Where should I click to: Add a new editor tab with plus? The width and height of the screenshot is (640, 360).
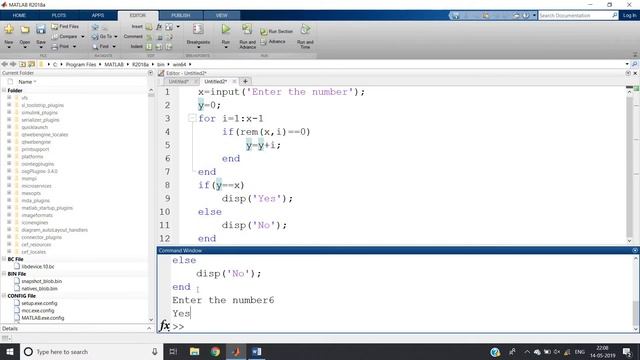click(245, 82)
